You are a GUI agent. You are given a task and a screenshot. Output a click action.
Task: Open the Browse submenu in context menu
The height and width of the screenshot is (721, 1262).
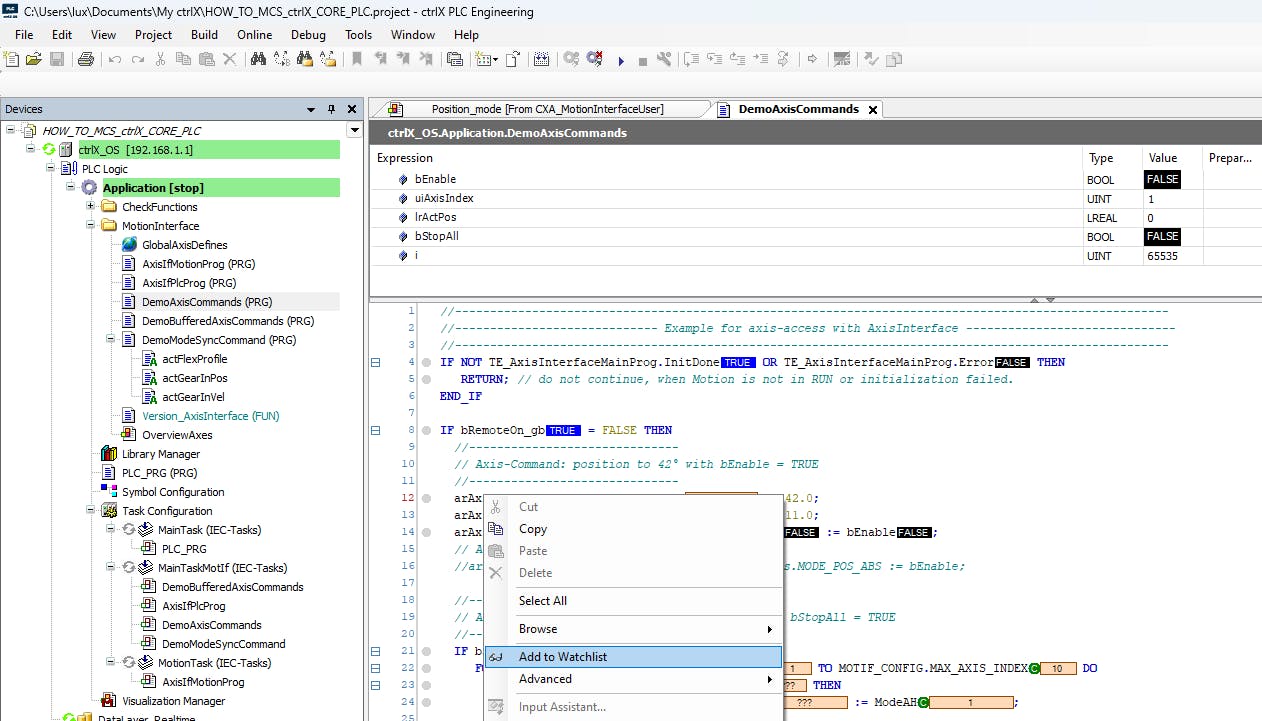coord(633,629)
